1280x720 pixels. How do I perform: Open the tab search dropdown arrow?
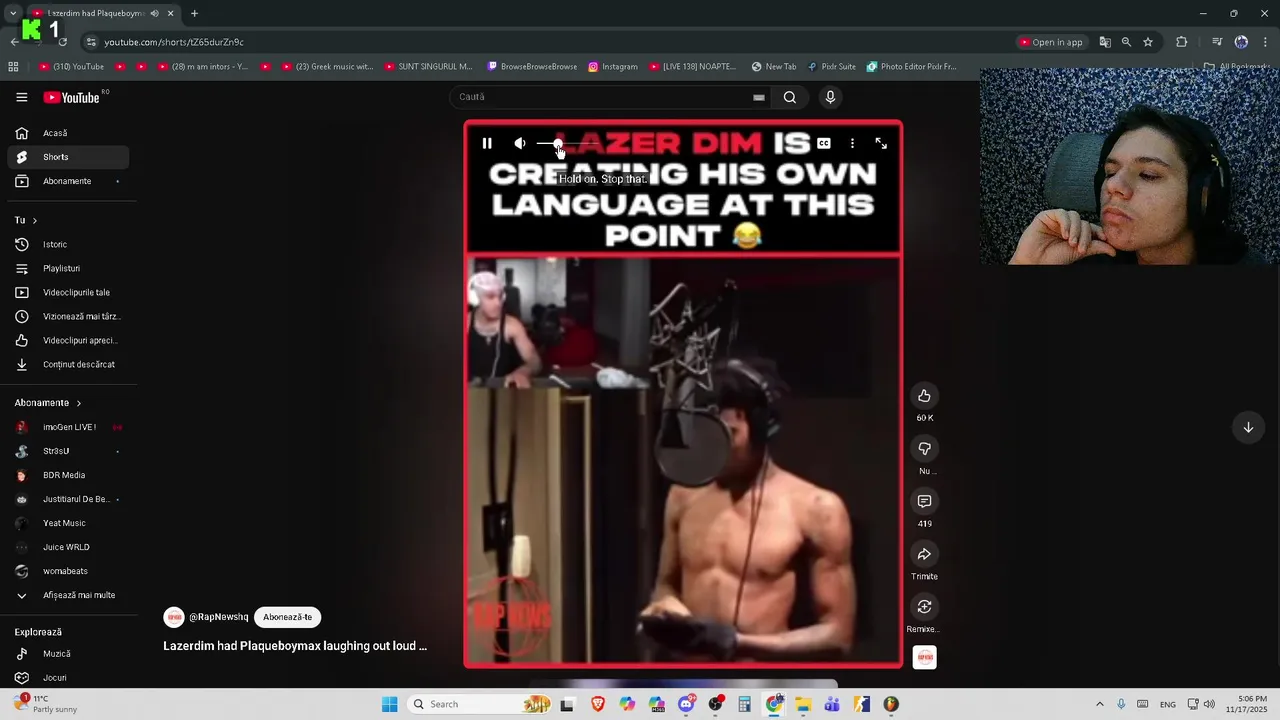point(13,13)
